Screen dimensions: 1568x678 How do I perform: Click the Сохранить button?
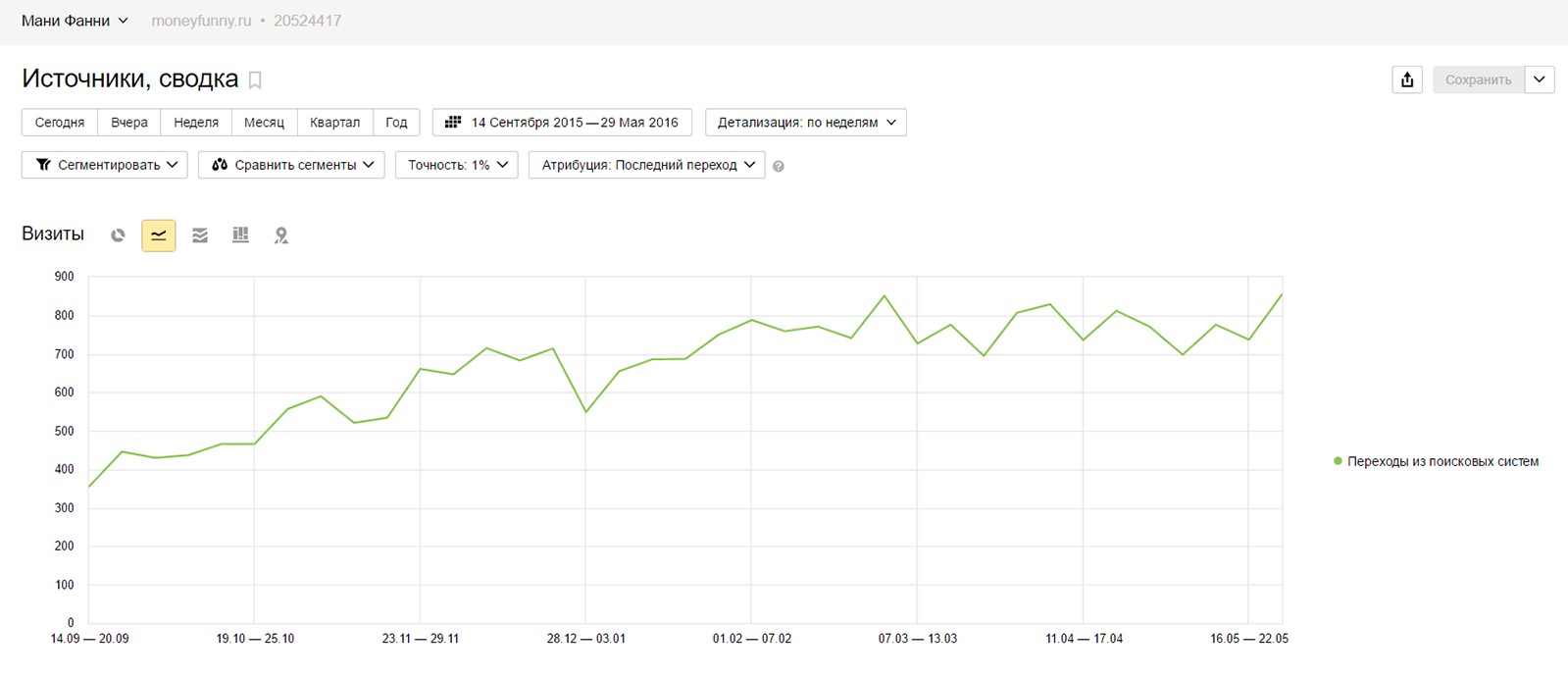click(1478, 80)
